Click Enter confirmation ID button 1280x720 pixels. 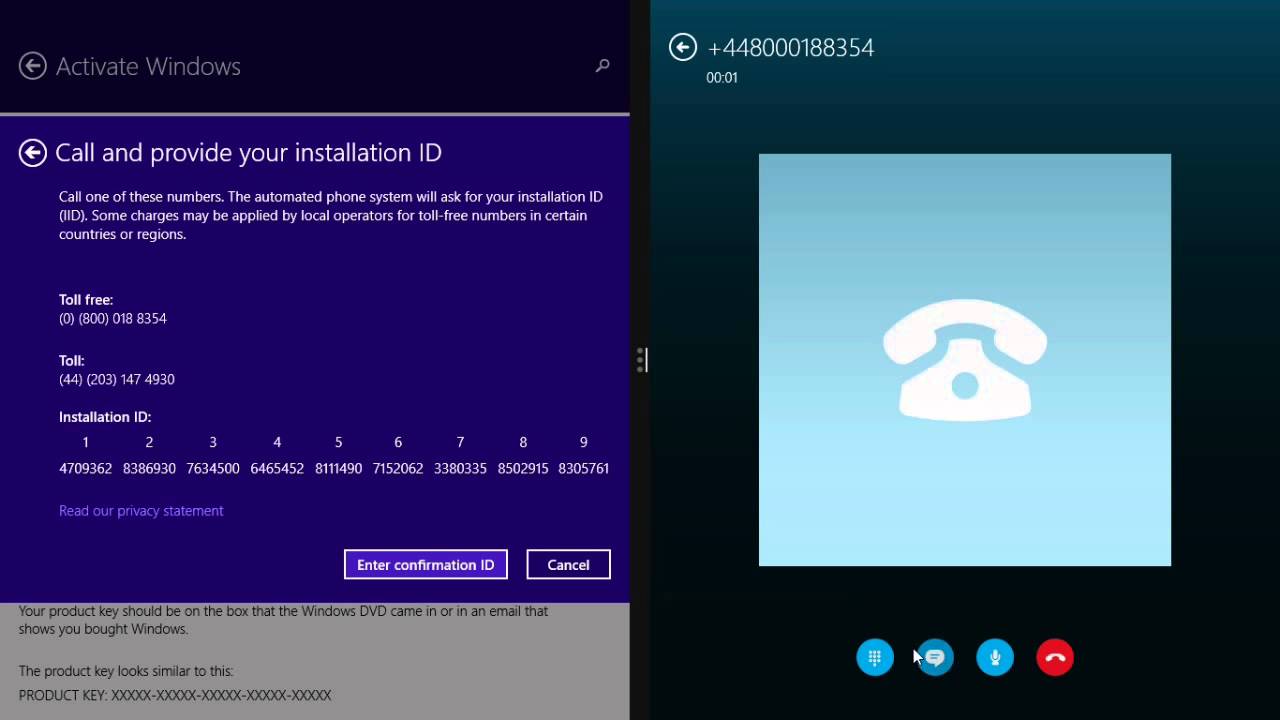[426, 564]
